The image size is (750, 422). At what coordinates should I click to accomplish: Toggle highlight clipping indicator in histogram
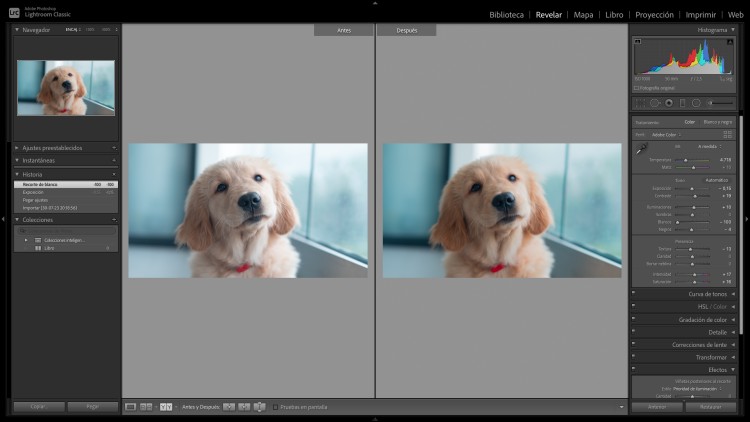click(730, 42)
